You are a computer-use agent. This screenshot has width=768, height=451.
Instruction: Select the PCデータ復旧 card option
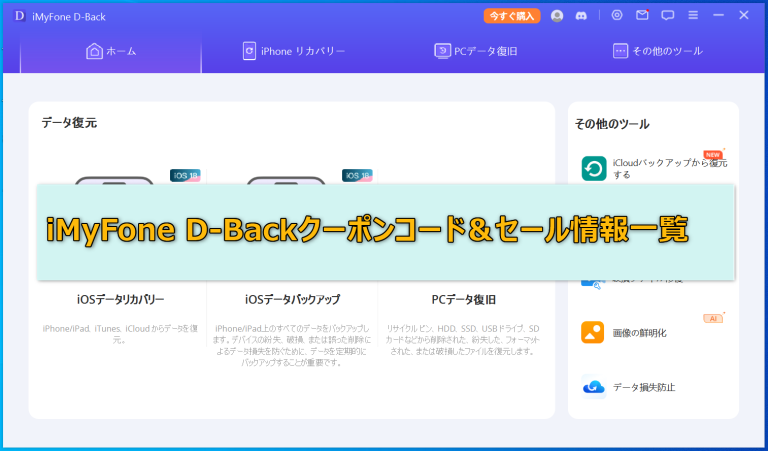click(x=464, y=300)
